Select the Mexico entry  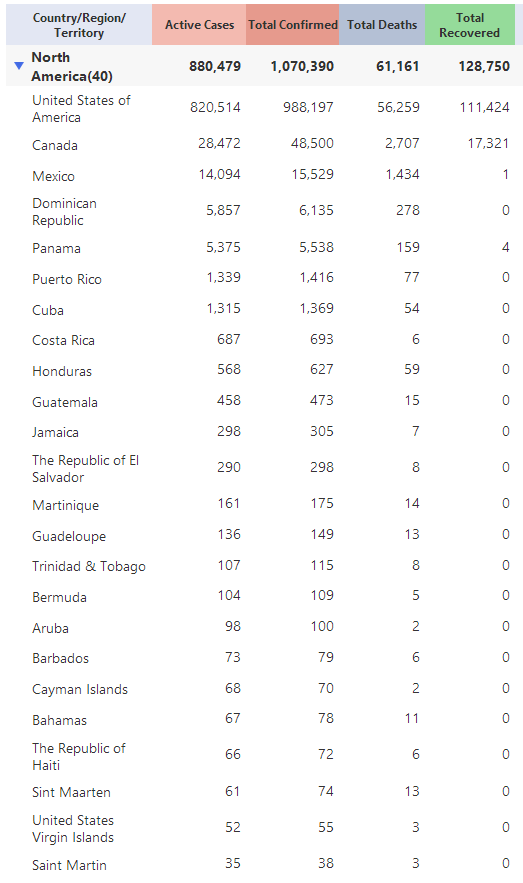coord(53,176)
